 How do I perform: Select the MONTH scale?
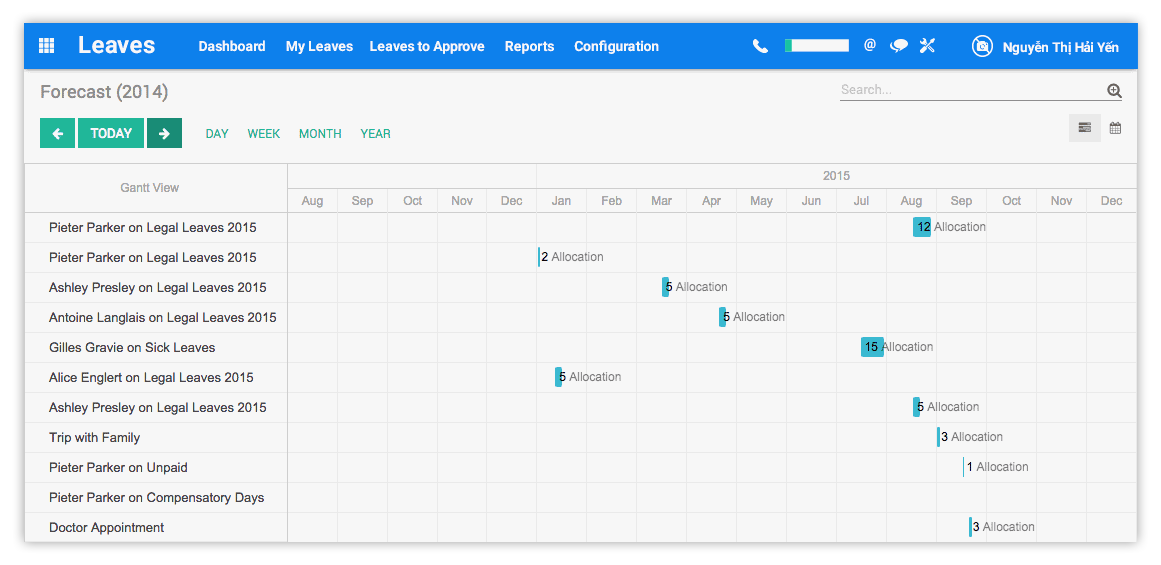tap(320, 134)
